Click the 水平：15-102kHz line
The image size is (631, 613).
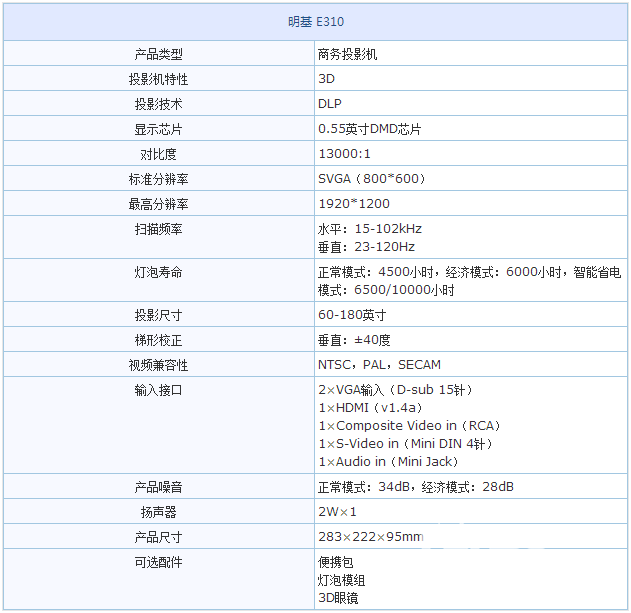click(370, 229)
